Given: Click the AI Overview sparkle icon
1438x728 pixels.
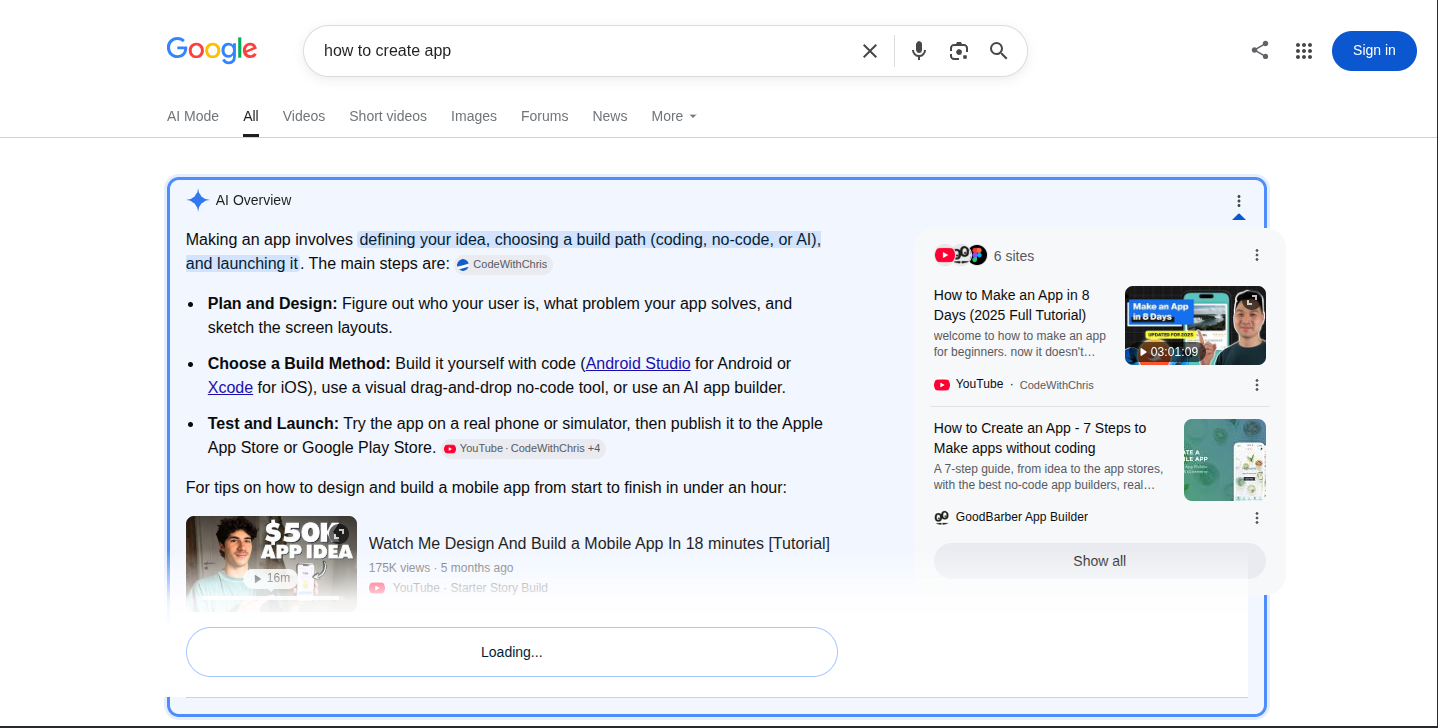Looking at the screenshot, I should (x=198, y=200).
